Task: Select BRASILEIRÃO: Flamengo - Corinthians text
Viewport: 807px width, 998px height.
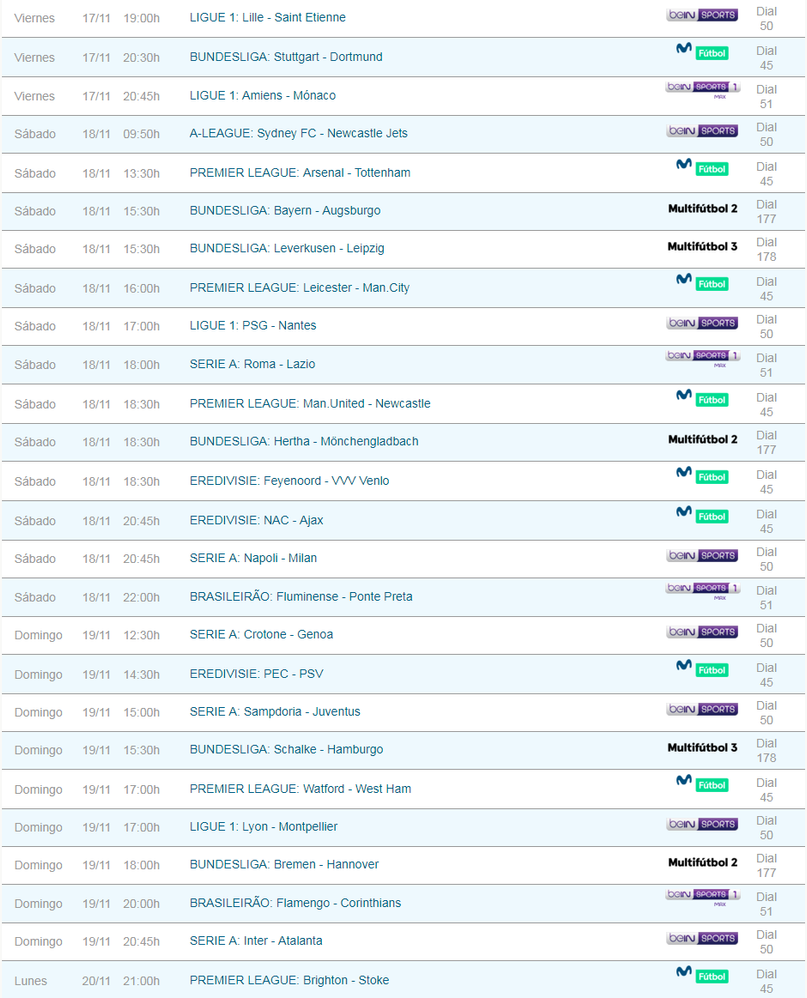Action: 295,903
